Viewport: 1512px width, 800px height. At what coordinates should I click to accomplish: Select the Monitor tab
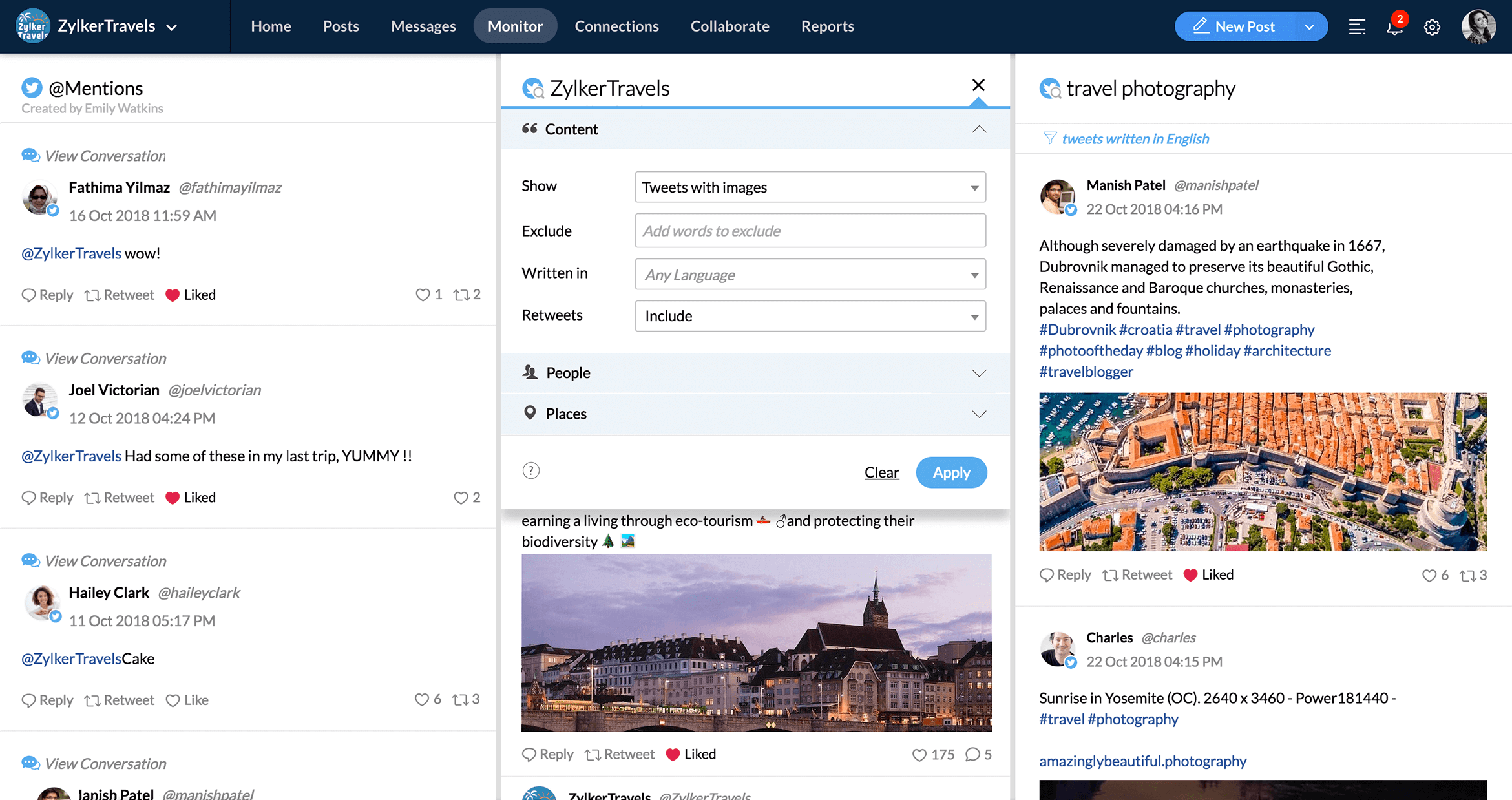tap(515, 26)
